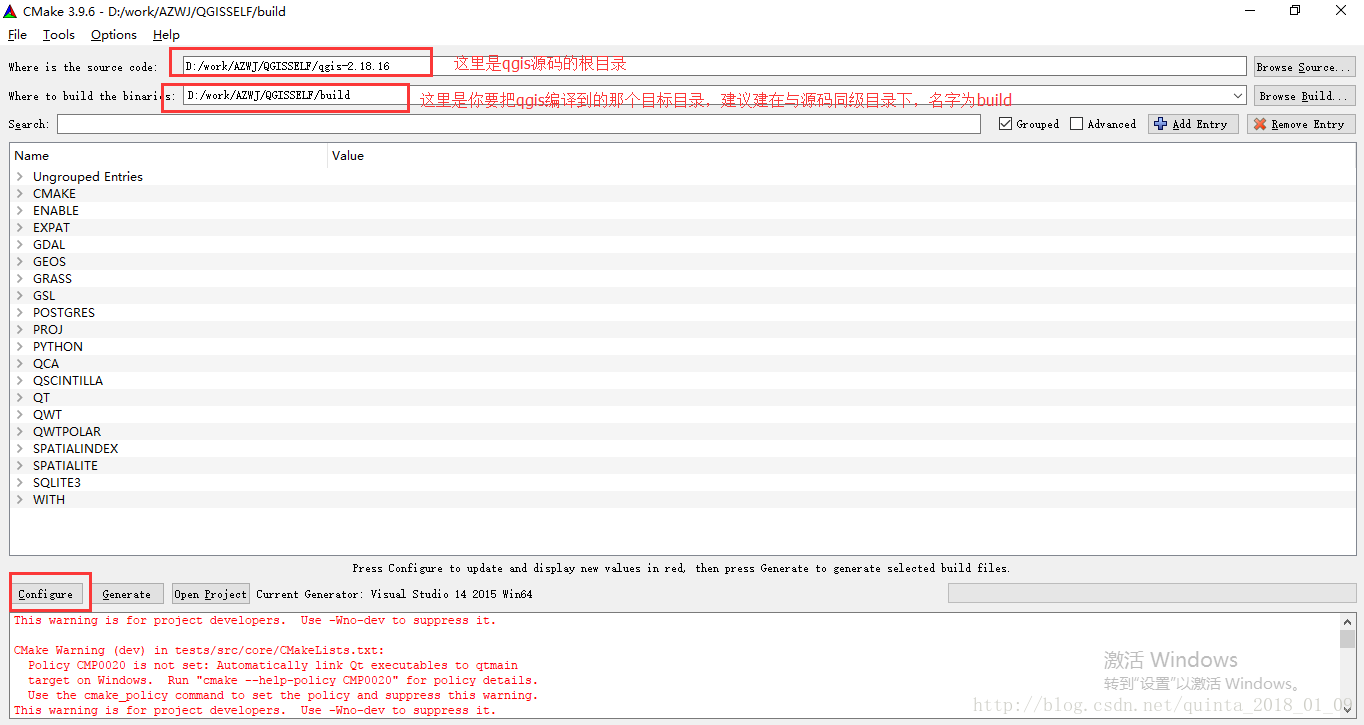Click the output log scrollbar thumb
The height and width of the screenshot is (725, 1364).
point(1347,639)
